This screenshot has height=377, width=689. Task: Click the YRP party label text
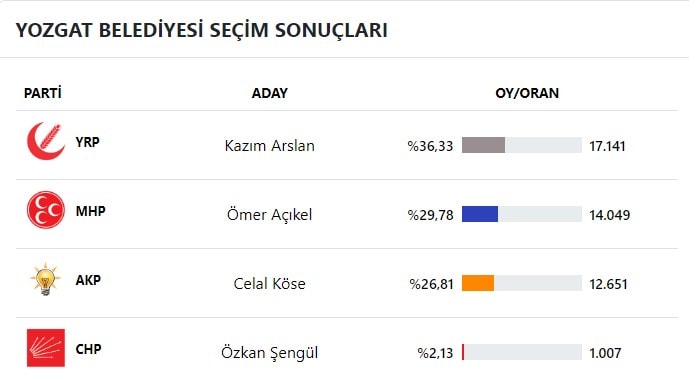coord(87,142)
